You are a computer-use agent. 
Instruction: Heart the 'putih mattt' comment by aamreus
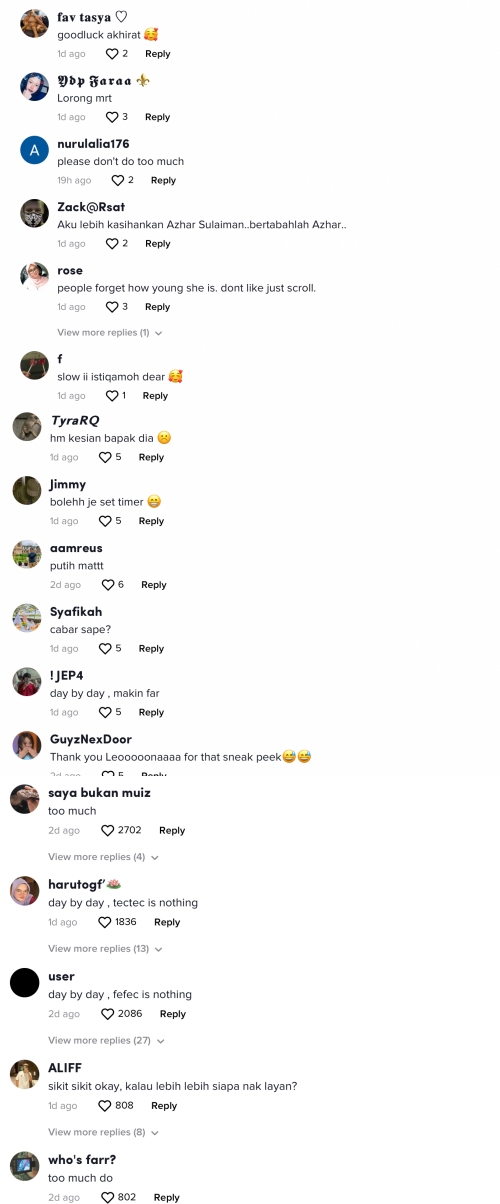(106, 585)
